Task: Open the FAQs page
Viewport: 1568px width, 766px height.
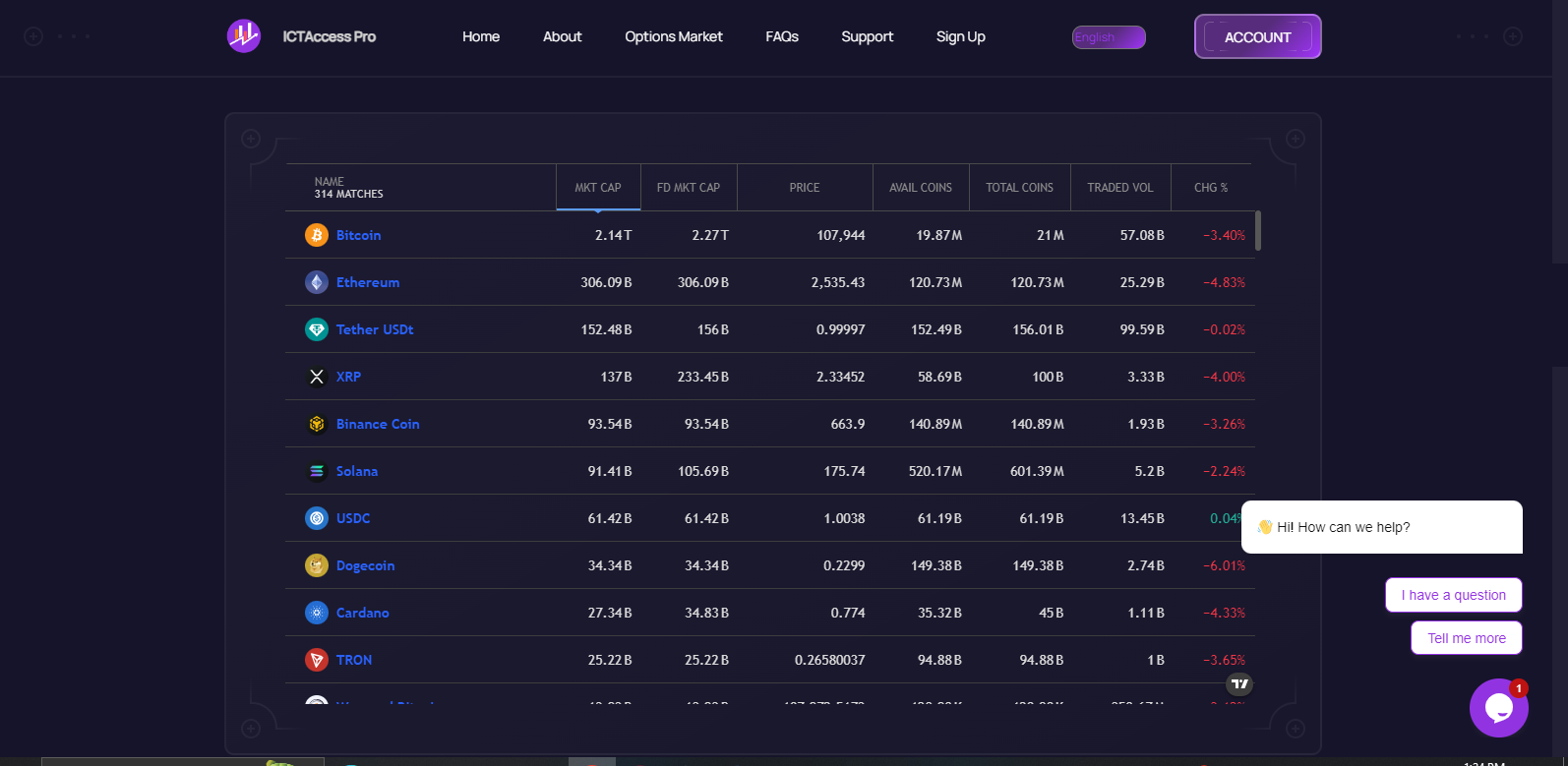Action: click(782, 36)
